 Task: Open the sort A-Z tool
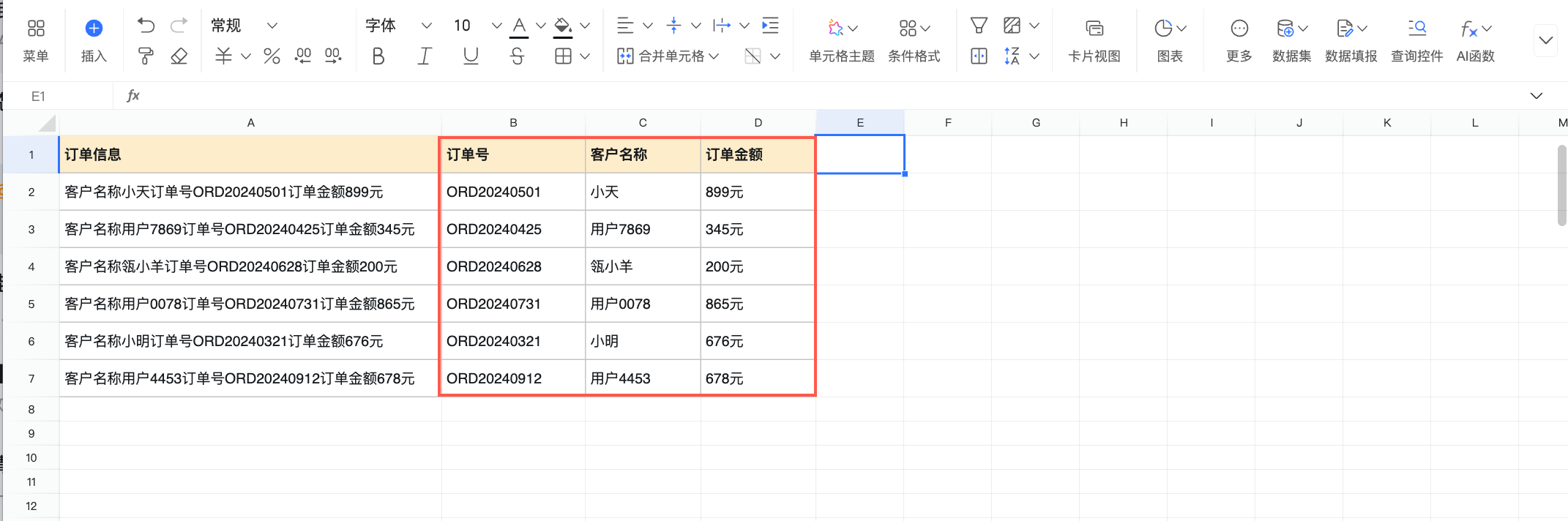1012,56
